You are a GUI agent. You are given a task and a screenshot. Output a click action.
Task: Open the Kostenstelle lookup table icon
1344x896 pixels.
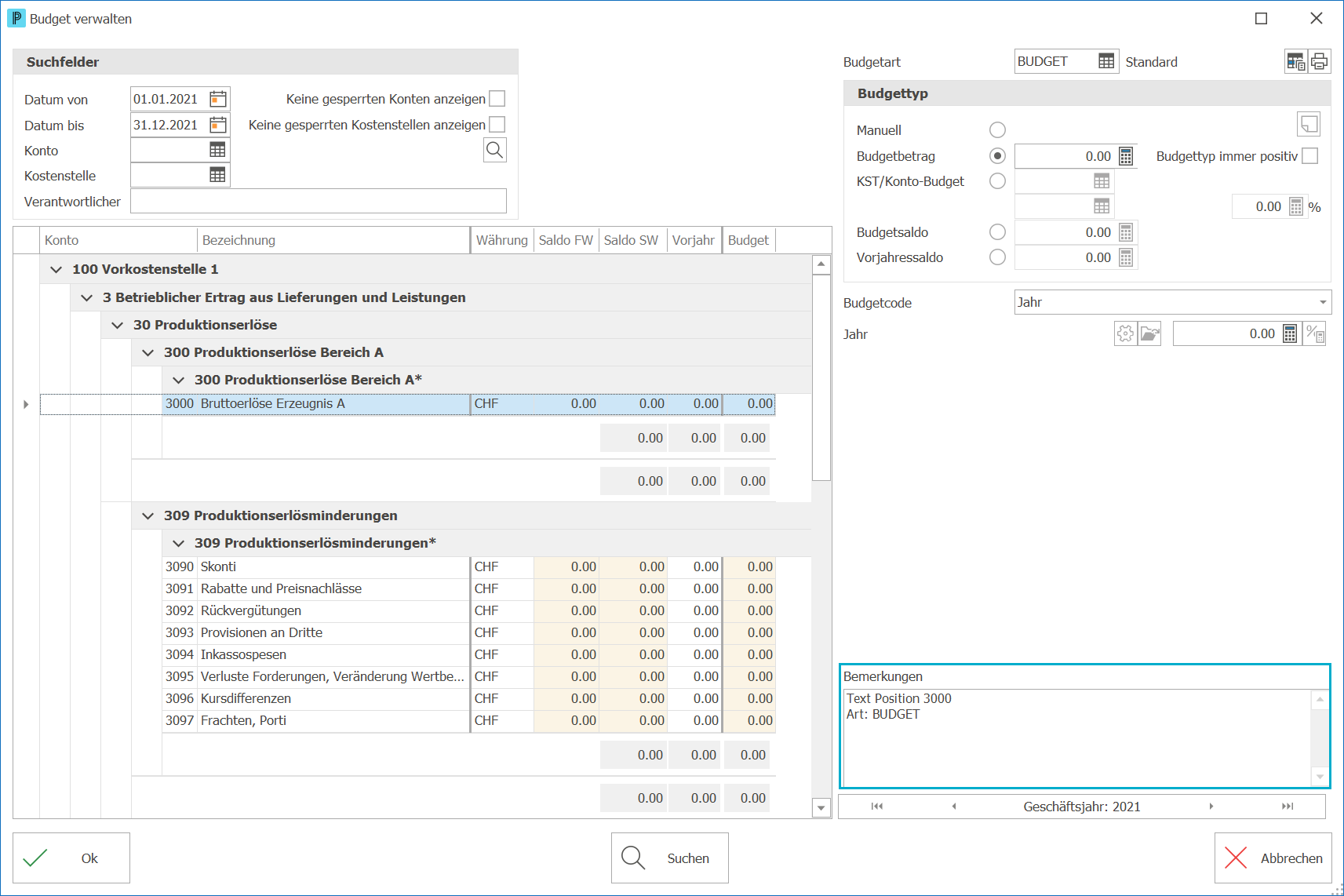coord(217,175)
